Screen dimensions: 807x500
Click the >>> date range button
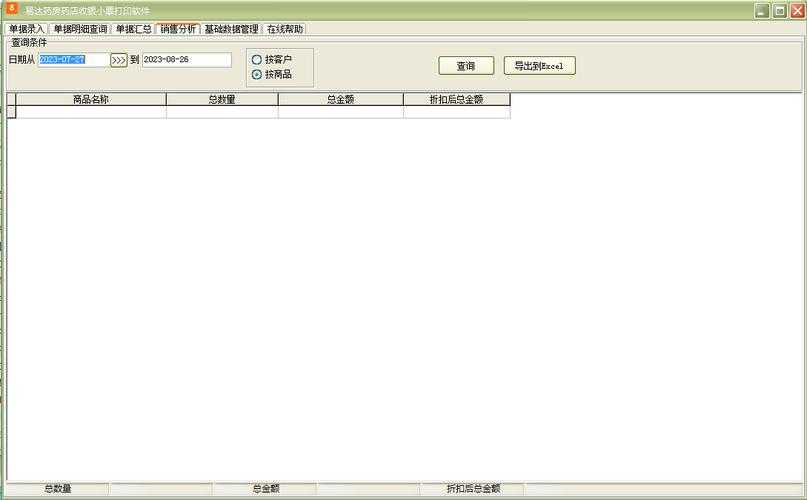point(119,60)
